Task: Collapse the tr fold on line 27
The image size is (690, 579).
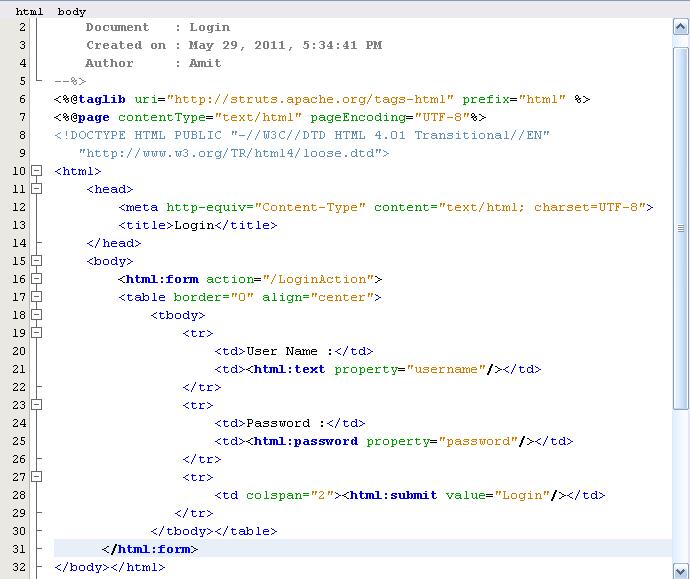Action: click(37, 477)
